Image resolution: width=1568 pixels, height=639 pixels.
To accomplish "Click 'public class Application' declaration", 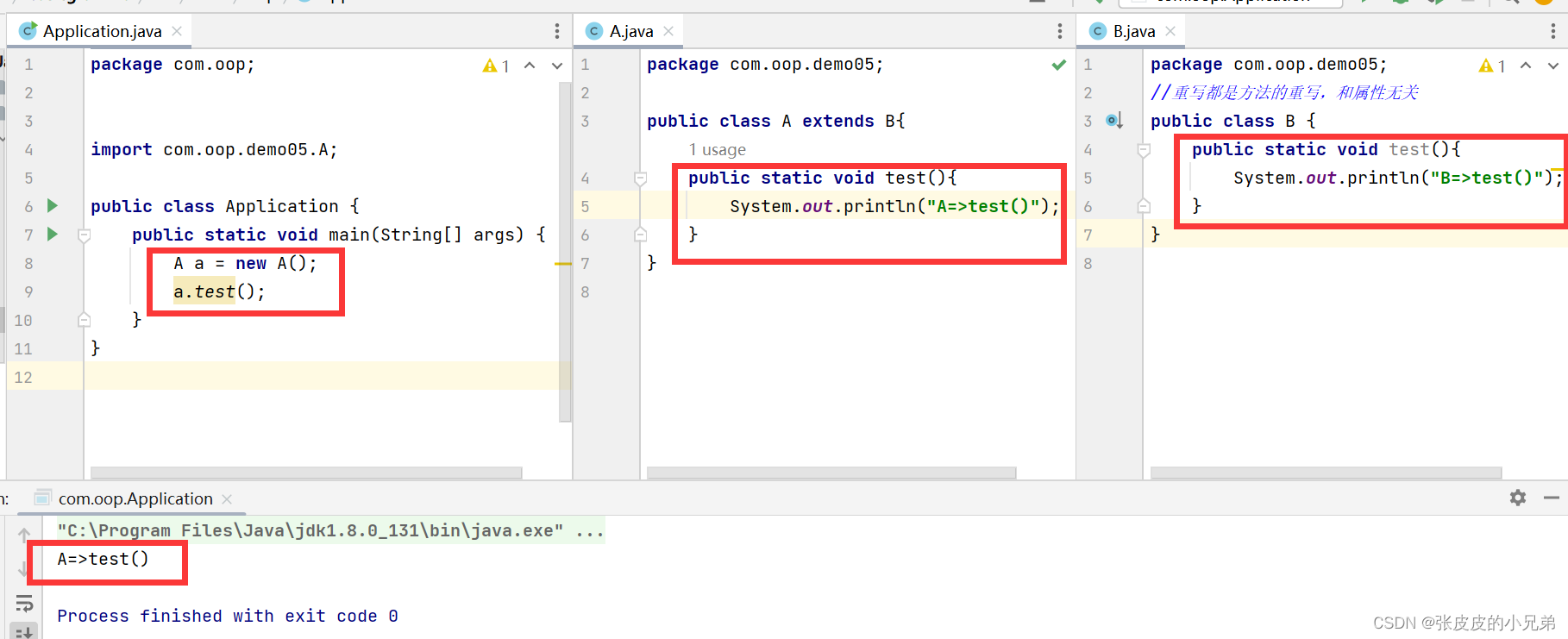I will click(x=225, y=207).
